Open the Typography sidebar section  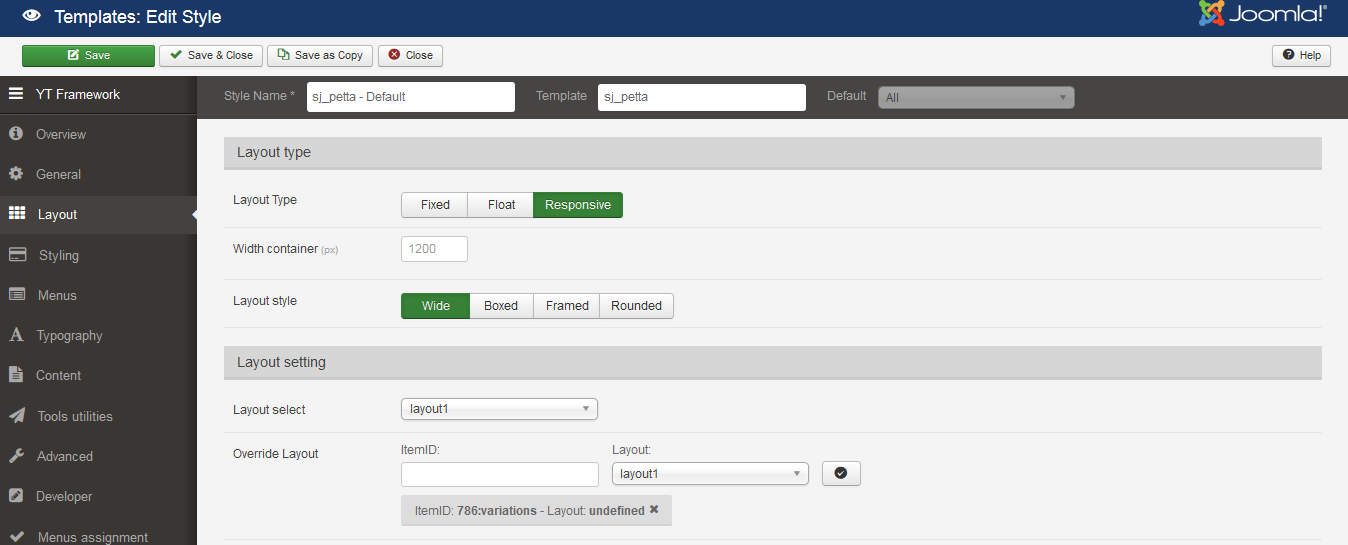69,336
